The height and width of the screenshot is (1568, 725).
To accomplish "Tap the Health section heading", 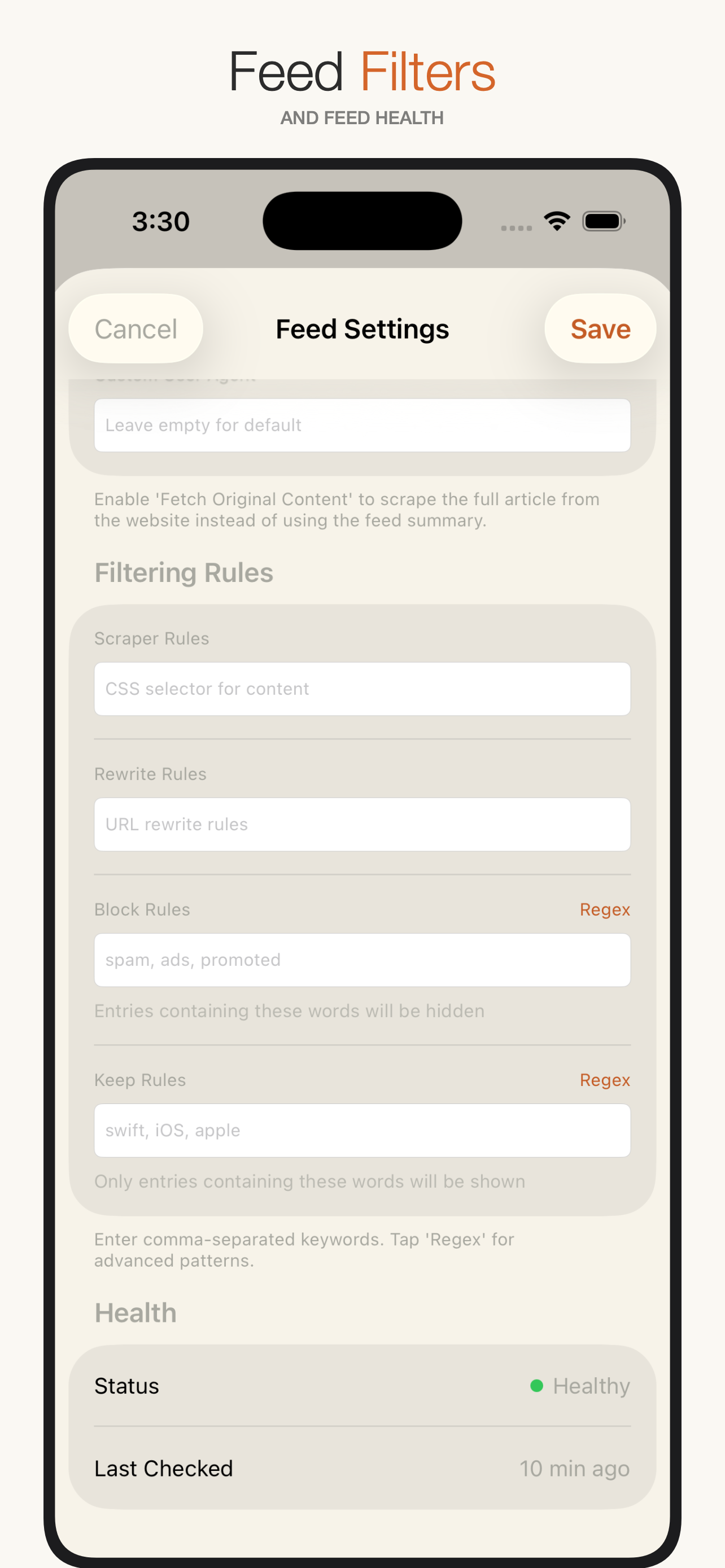I will pos(134,1312).
